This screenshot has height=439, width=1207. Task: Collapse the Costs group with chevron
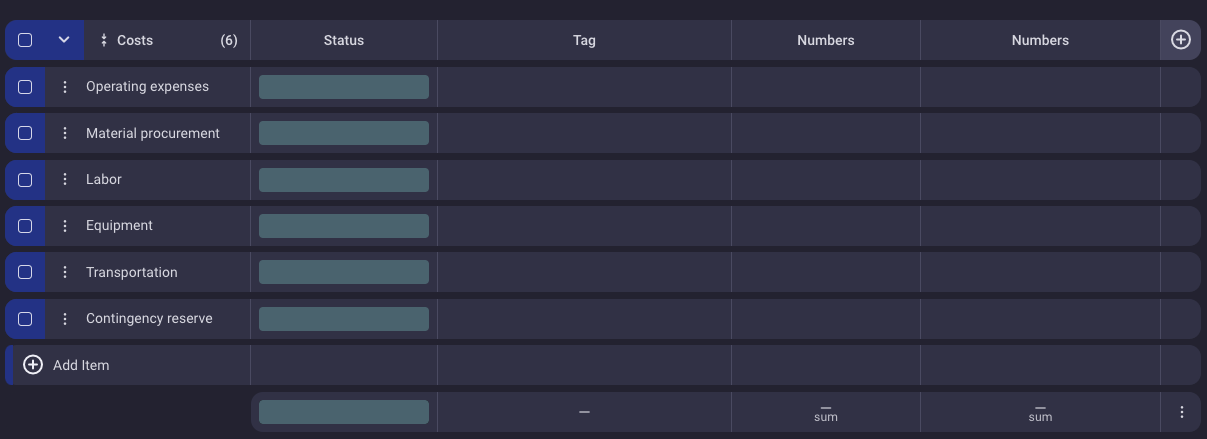coord(64,40)
